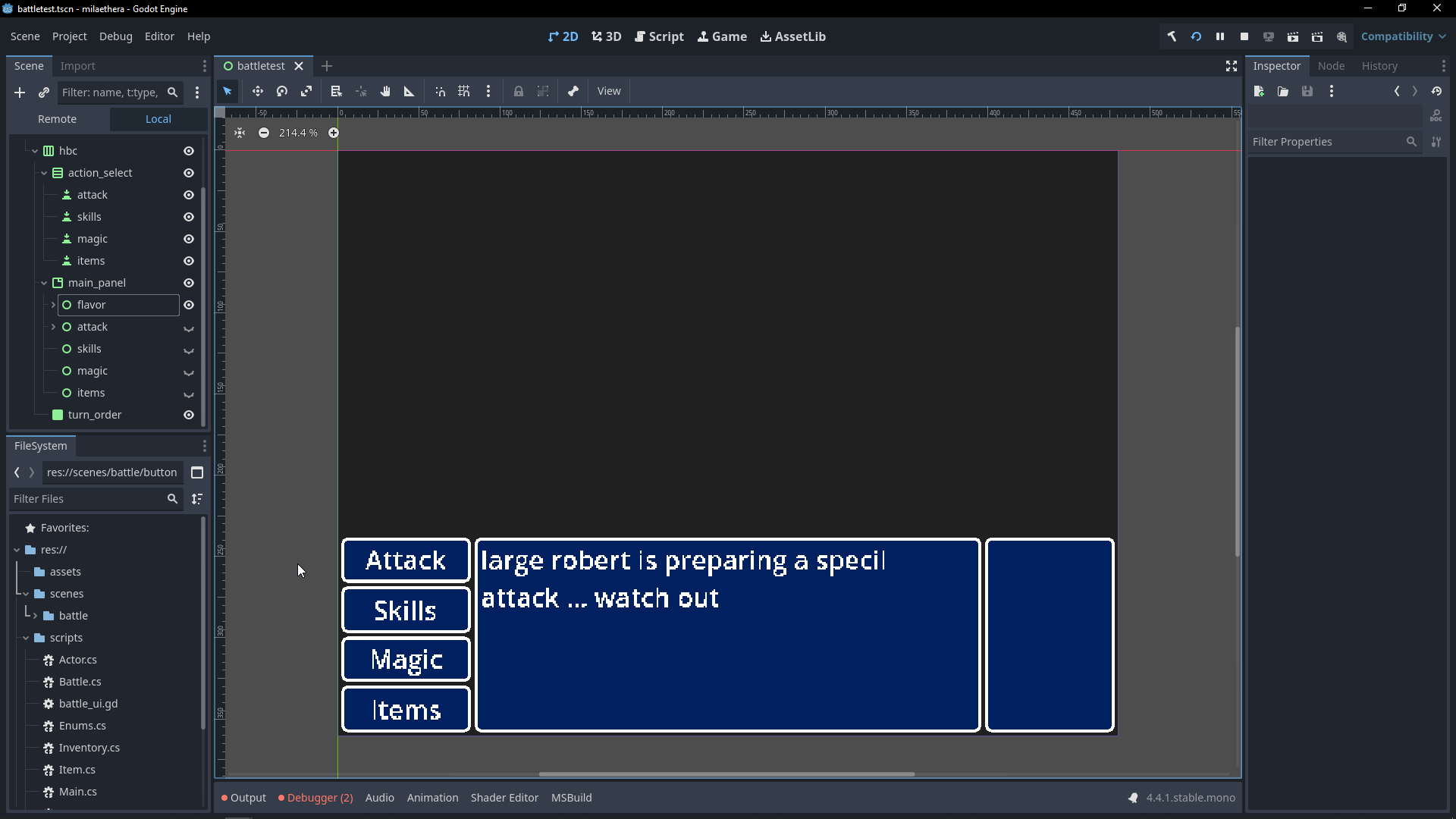
Task: Expand the flavor node in the scene tree
Action: click(x=53, y=305)
